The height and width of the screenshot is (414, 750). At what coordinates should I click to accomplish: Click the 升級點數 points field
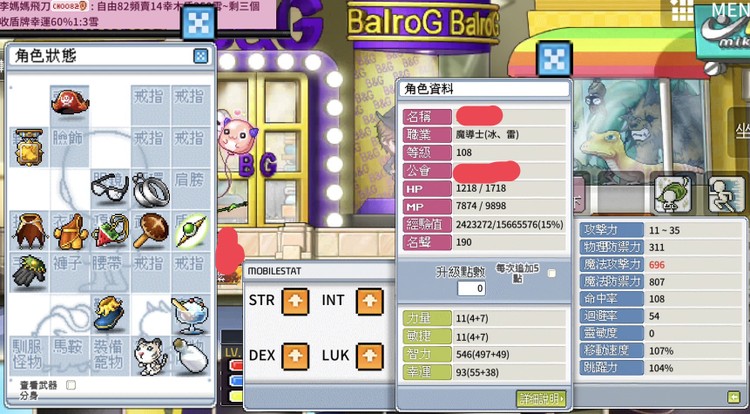471,288
